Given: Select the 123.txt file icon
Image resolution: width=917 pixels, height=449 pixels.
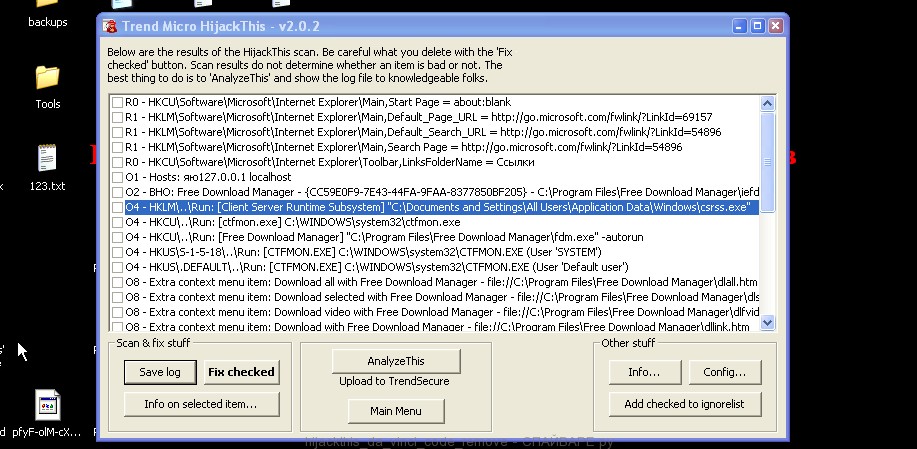Looking at the screenshot, I should (x=47, y=158).
